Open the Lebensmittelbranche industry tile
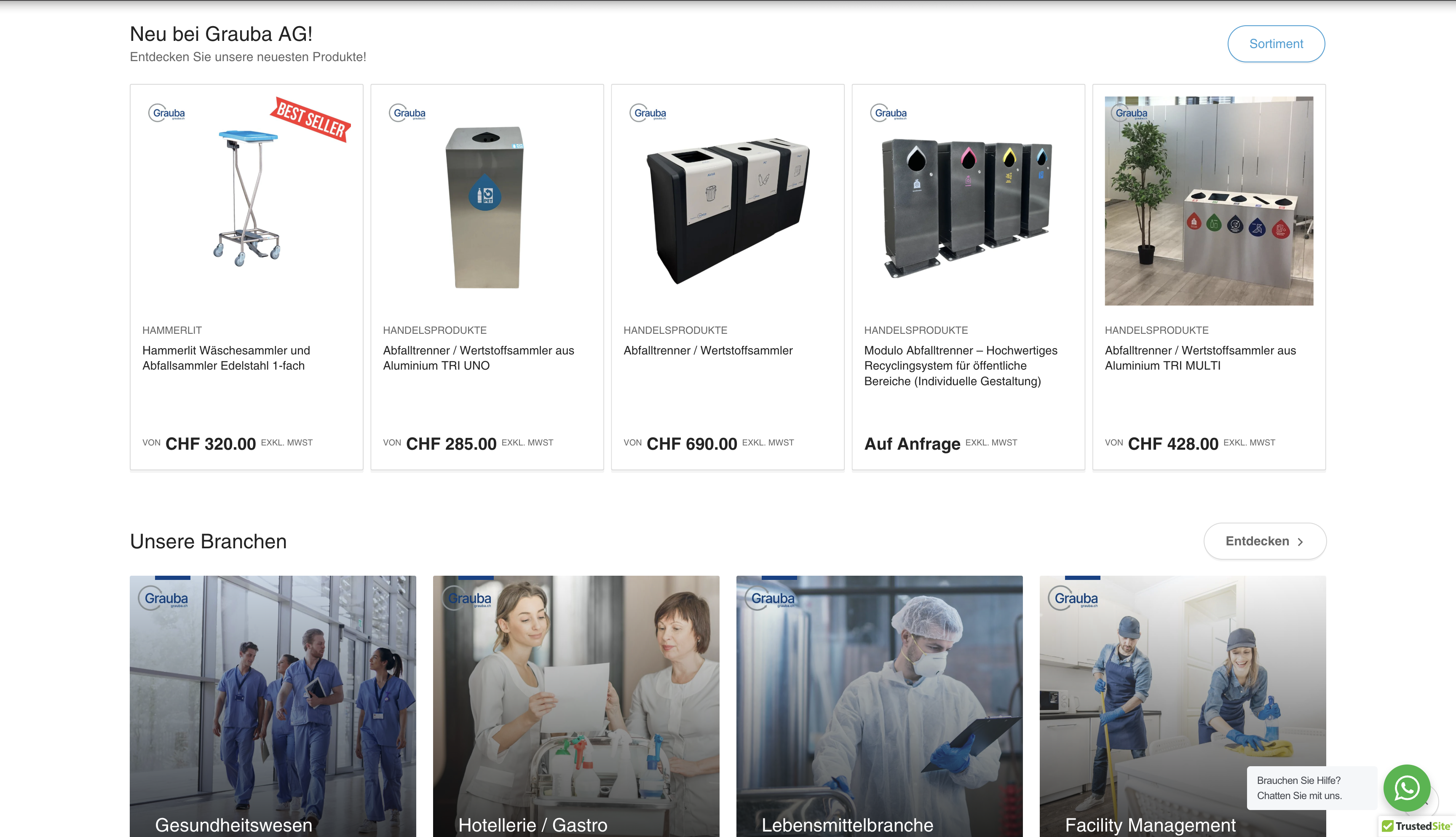The width and height of the screenshot is (1456, 837). point(879,706)
